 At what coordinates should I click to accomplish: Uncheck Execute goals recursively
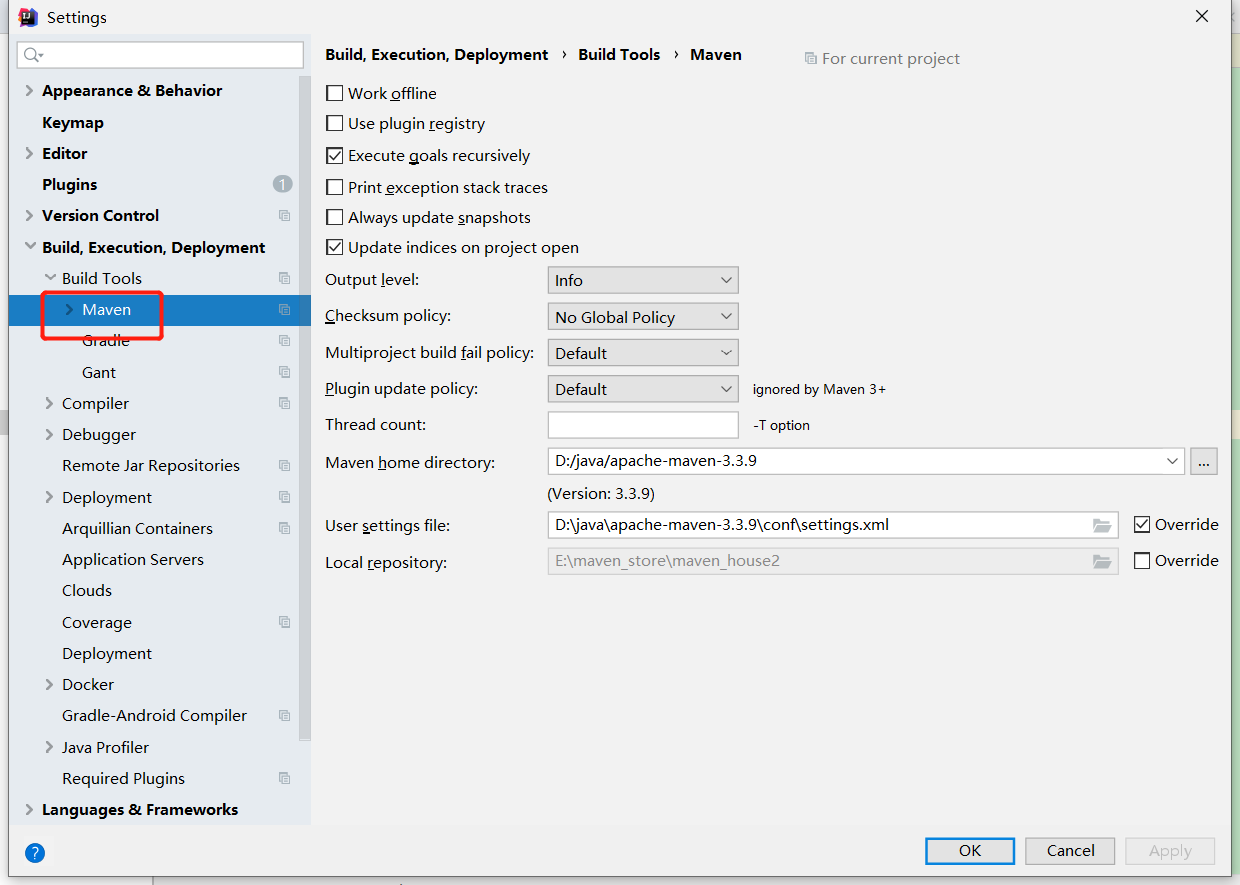click(x=335, y=156)
